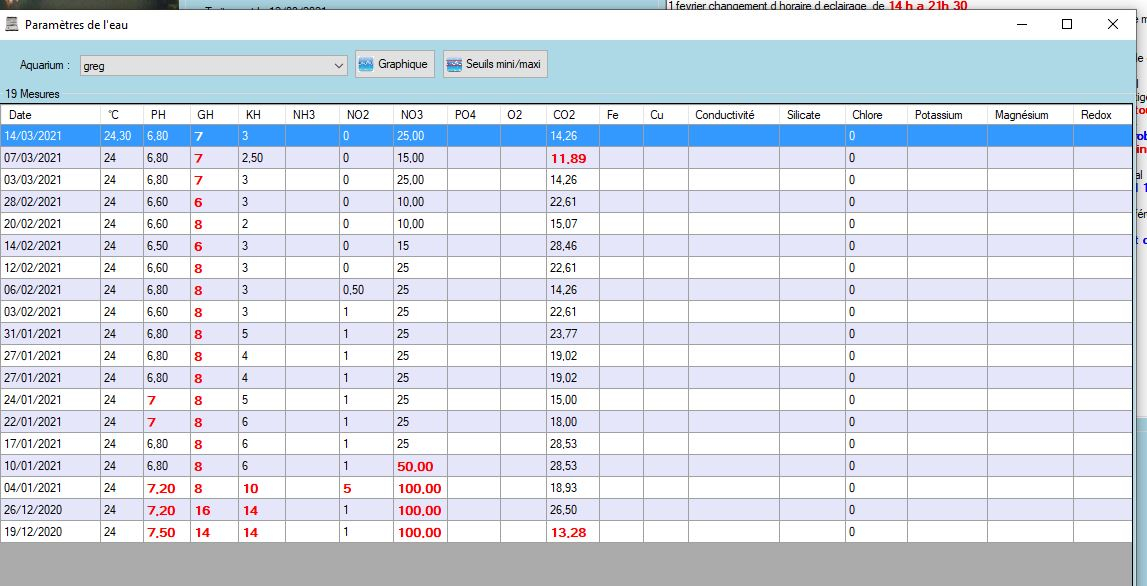Screen dimensions: 1147x586
Task: Click the NH3 column header
Action: [312, 115]
